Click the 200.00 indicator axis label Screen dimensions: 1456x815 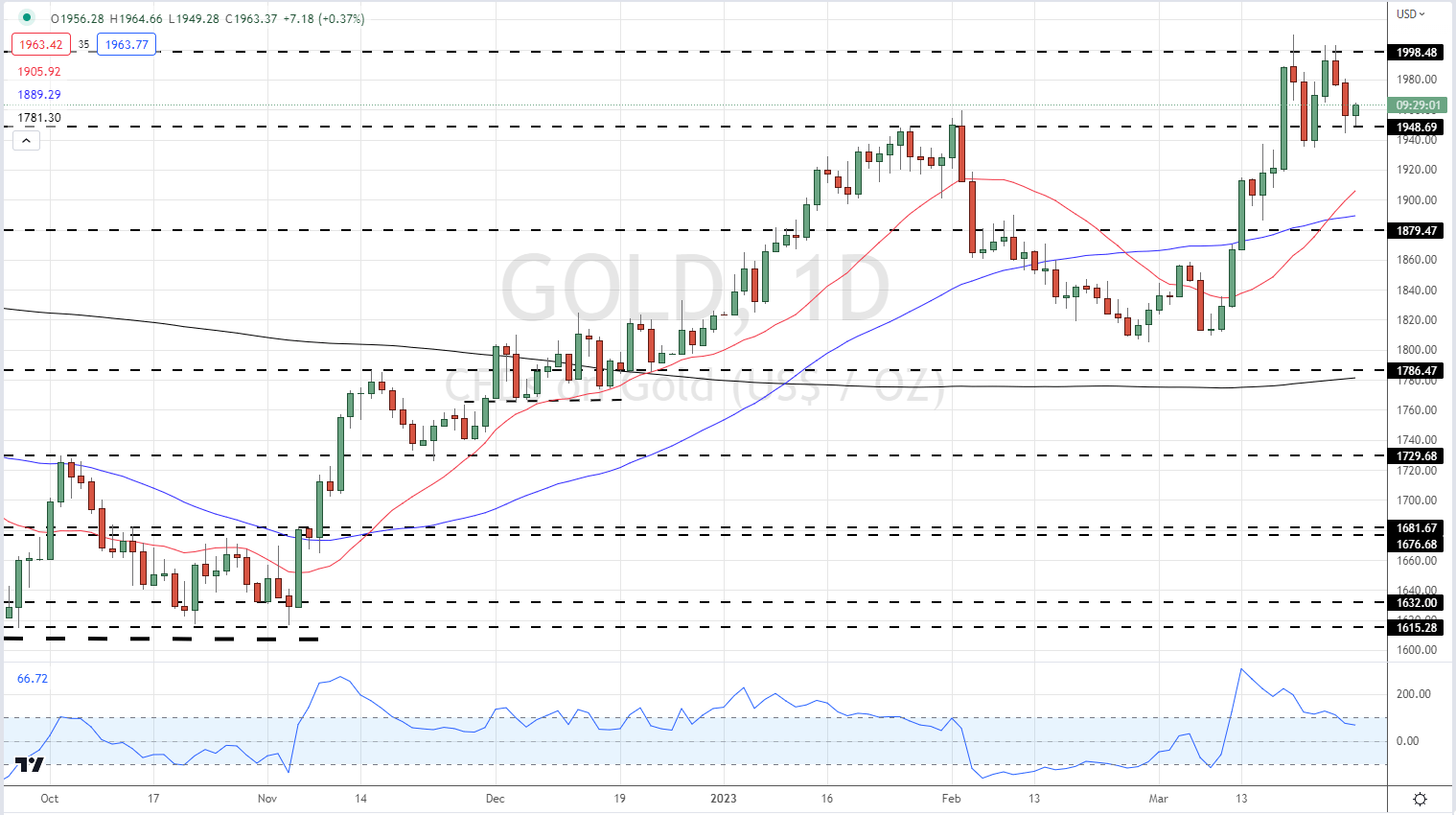(1413, 694)
